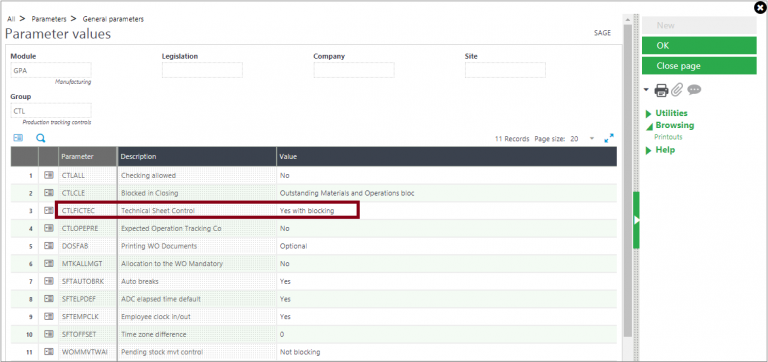The image size is (768, 362).
Task: Click the paperclip attachment icon
Action: pyautogui.click(x=676, y=90)
